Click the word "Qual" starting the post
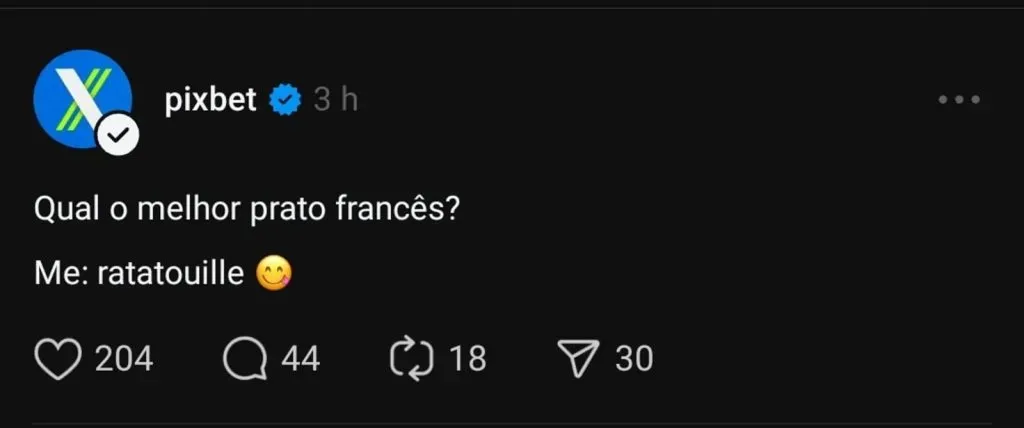The image size is (1024, 428). pos(63,211)
